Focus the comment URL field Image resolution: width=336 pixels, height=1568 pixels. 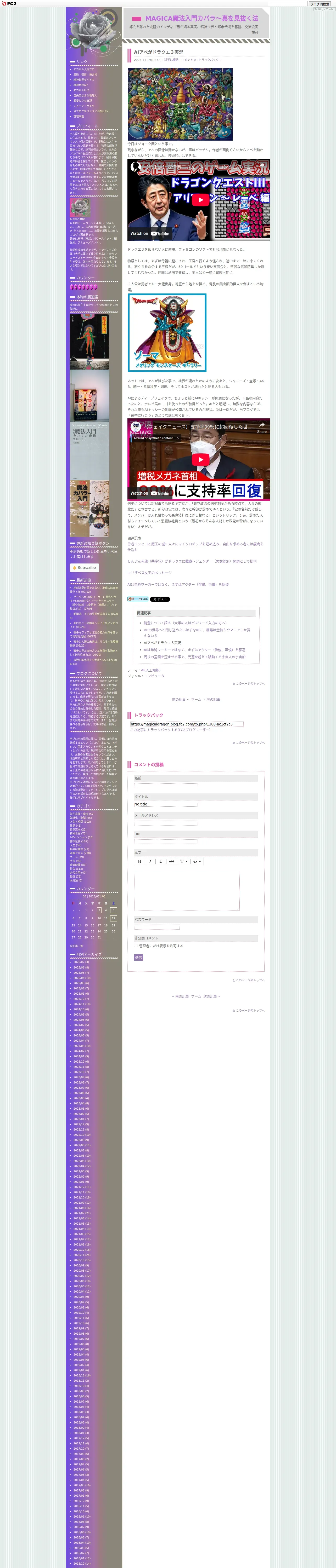(166, 842)
